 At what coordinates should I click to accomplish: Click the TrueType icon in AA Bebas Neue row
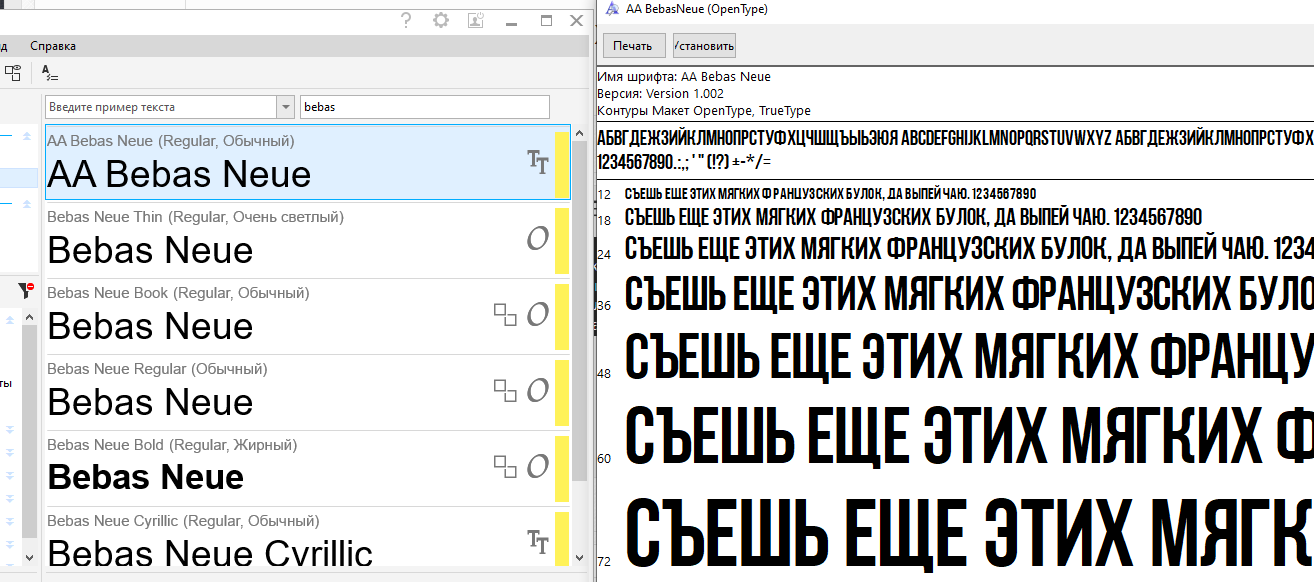pyautogui.click(x=538, y=162)
